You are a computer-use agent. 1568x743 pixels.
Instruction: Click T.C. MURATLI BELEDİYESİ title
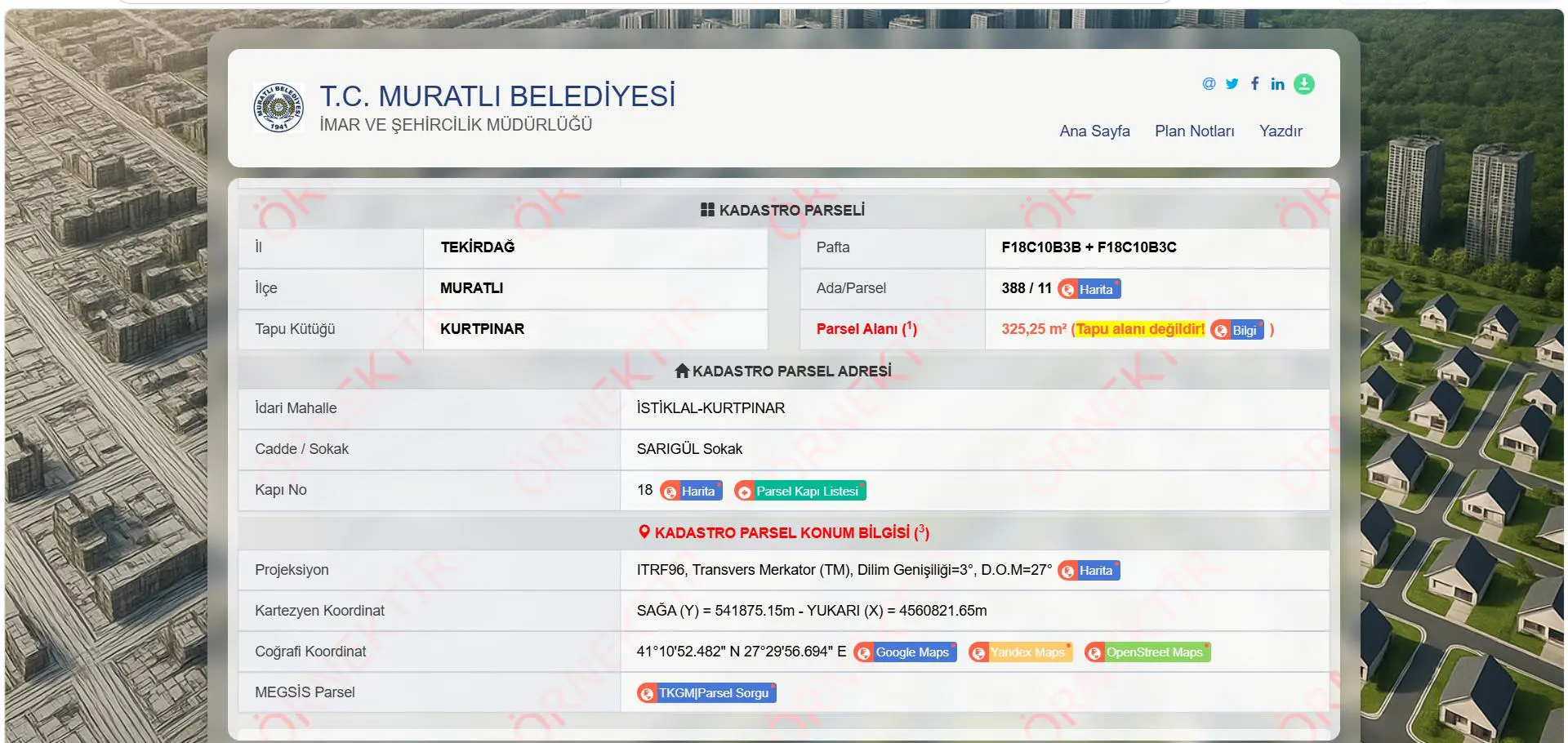[x=497, y=96]
